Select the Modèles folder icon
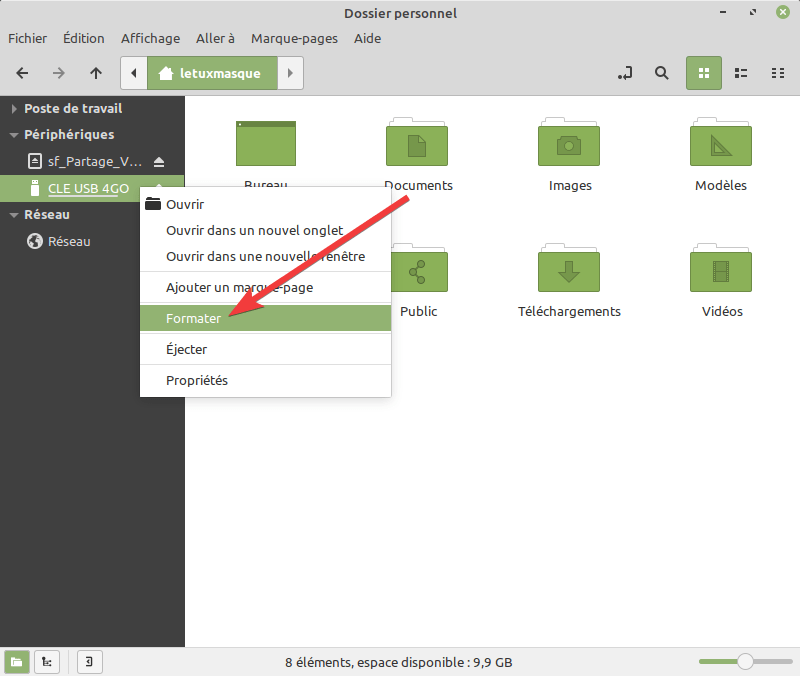Screen dimensions: 800x676 (721, 142)
